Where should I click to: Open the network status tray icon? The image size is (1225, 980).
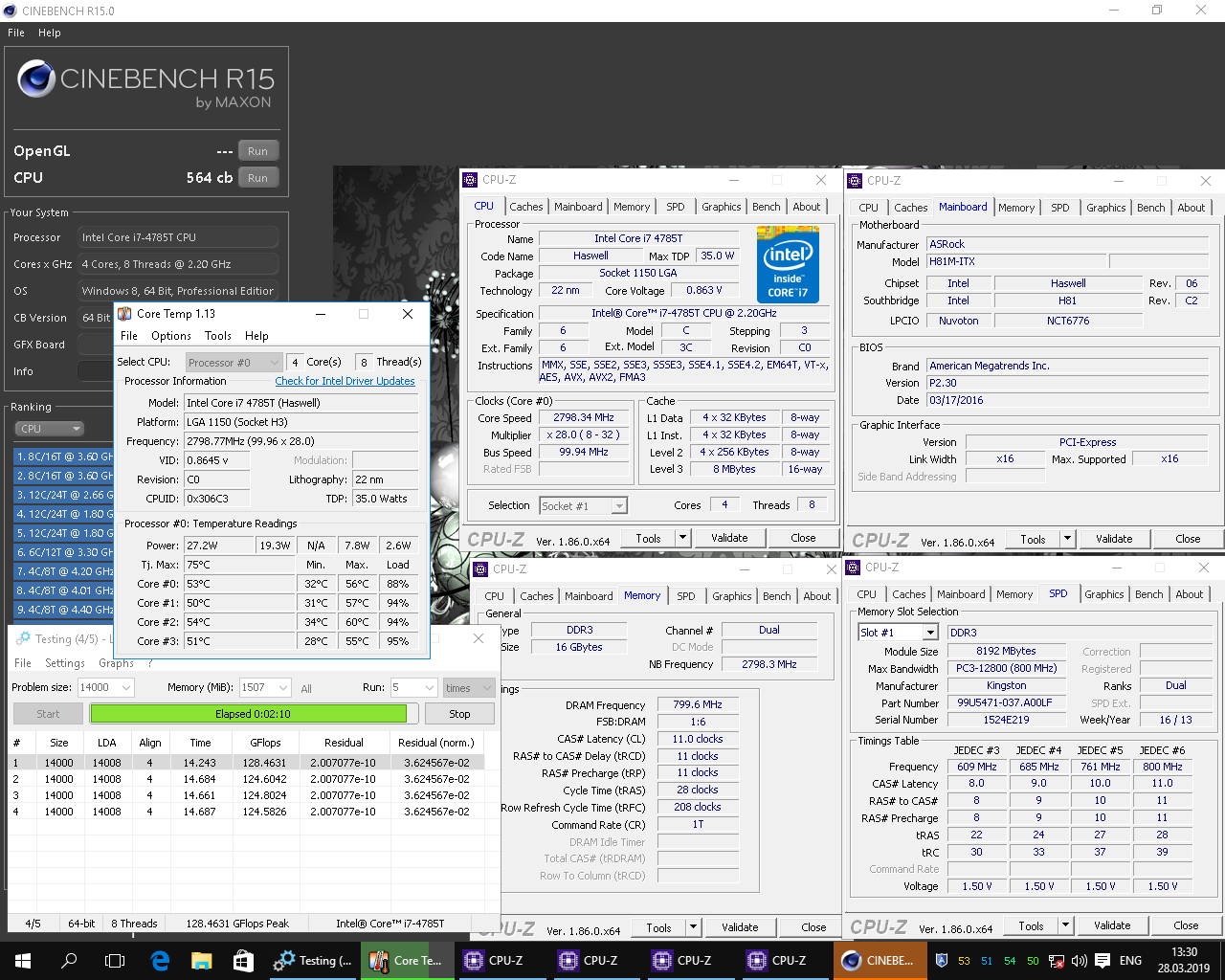click(1057, 961)
